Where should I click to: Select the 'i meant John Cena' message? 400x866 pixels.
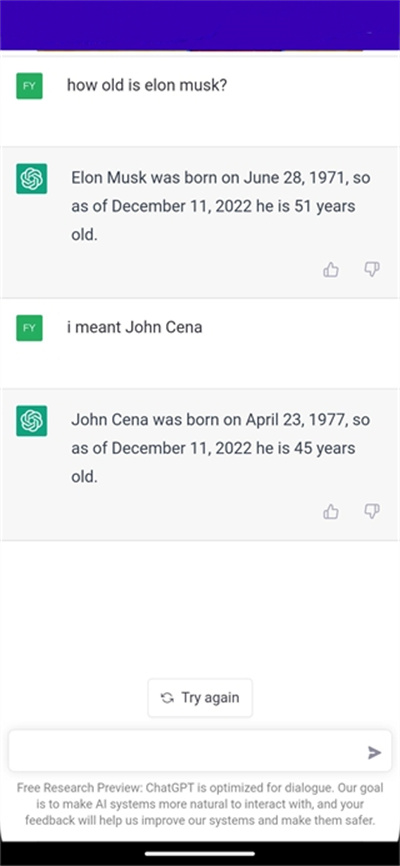coord(135,327)
